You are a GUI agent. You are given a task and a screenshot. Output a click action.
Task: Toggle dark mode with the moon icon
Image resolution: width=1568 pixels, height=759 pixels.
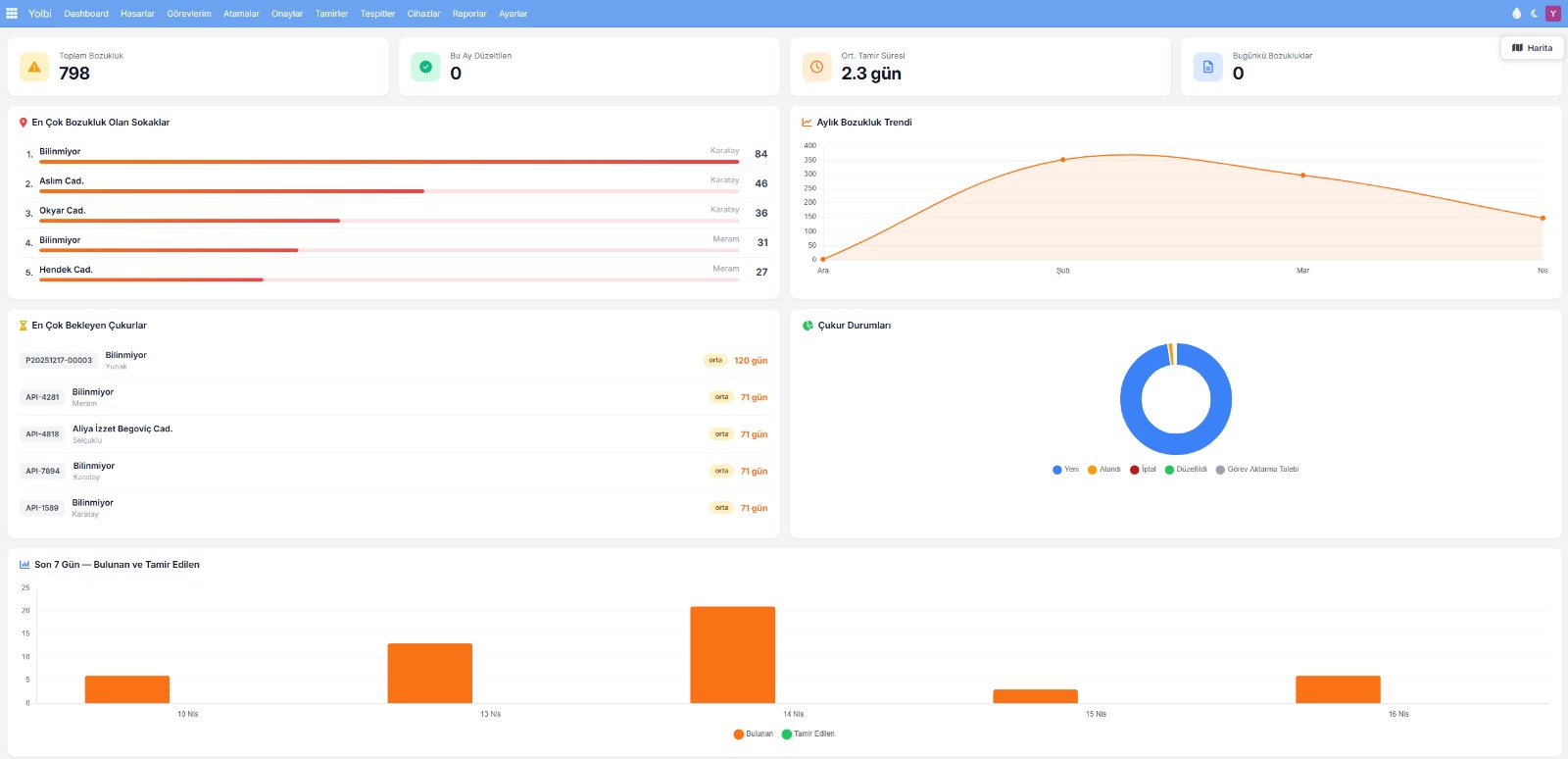[1535, 14]
